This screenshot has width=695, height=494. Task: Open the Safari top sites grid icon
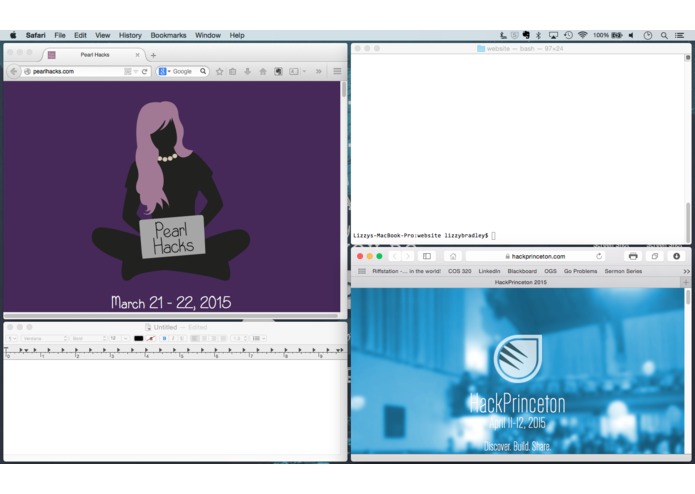[362, 271]
